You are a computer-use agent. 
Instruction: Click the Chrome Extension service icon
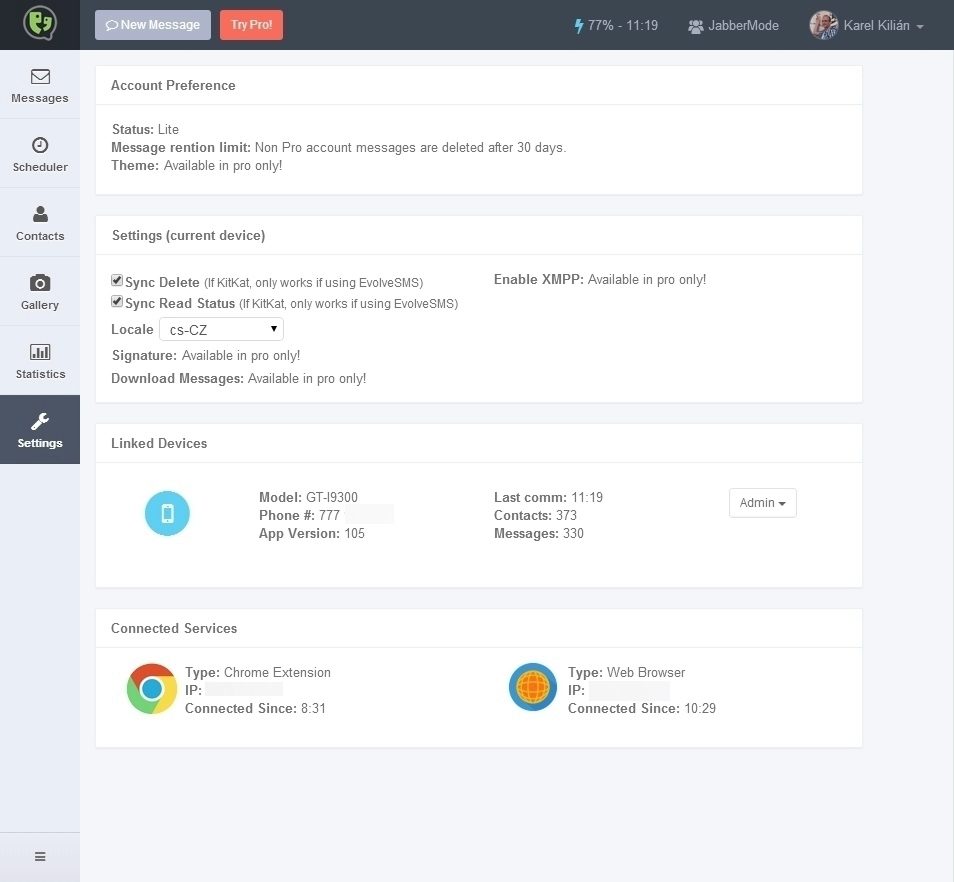[151, 689]
